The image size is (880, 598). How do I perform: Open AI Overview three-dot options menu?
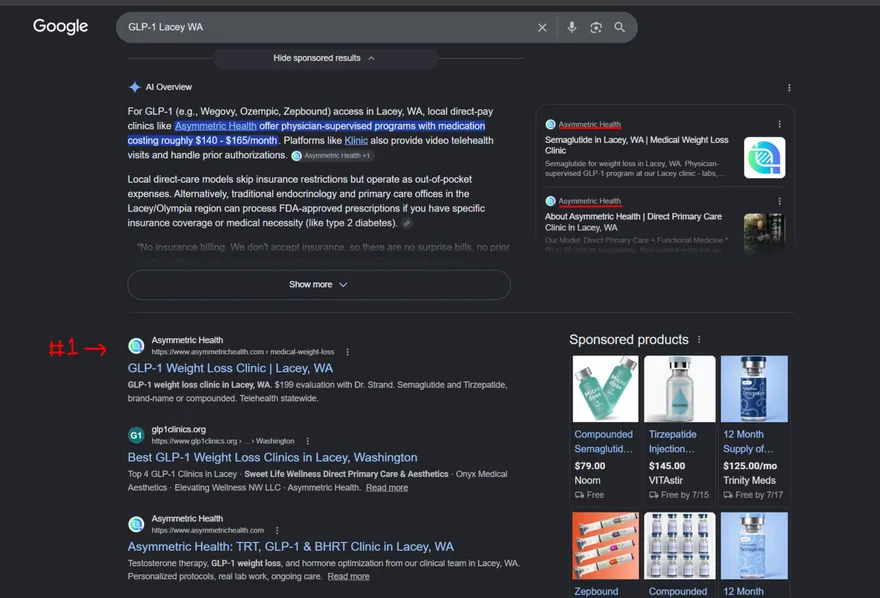789,88
